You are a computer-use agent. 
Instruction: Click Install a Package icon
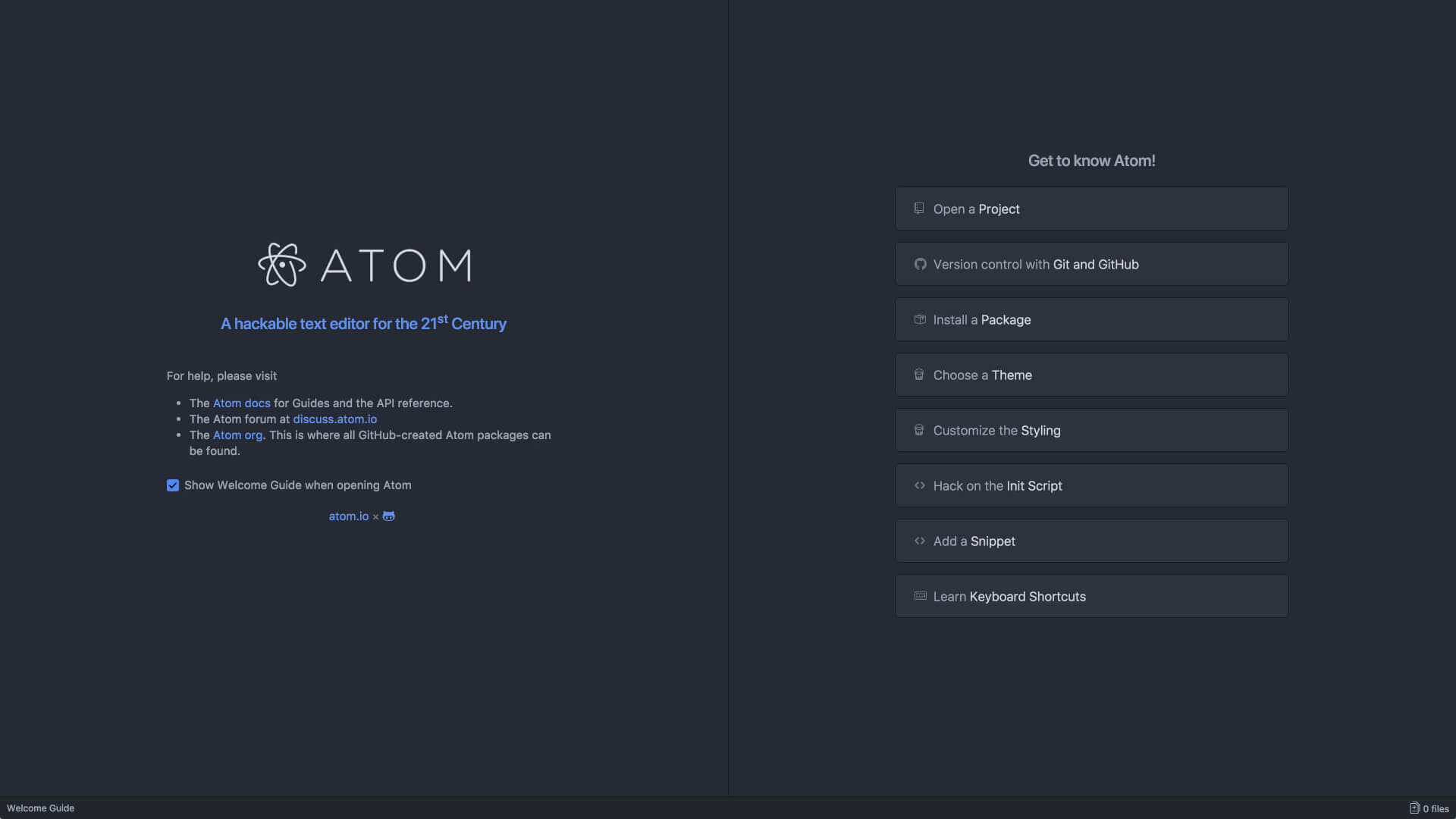(x=918, y=319)
